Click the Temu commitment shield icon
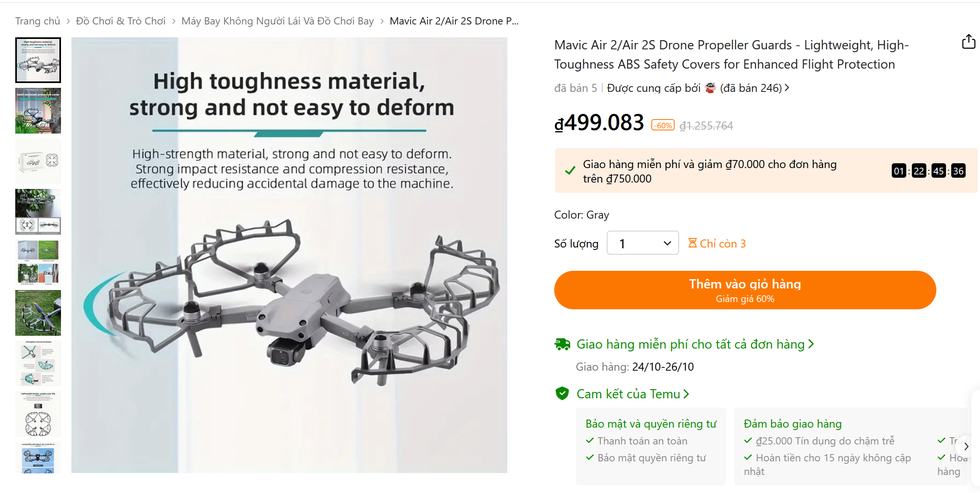 tap(563, 394)
